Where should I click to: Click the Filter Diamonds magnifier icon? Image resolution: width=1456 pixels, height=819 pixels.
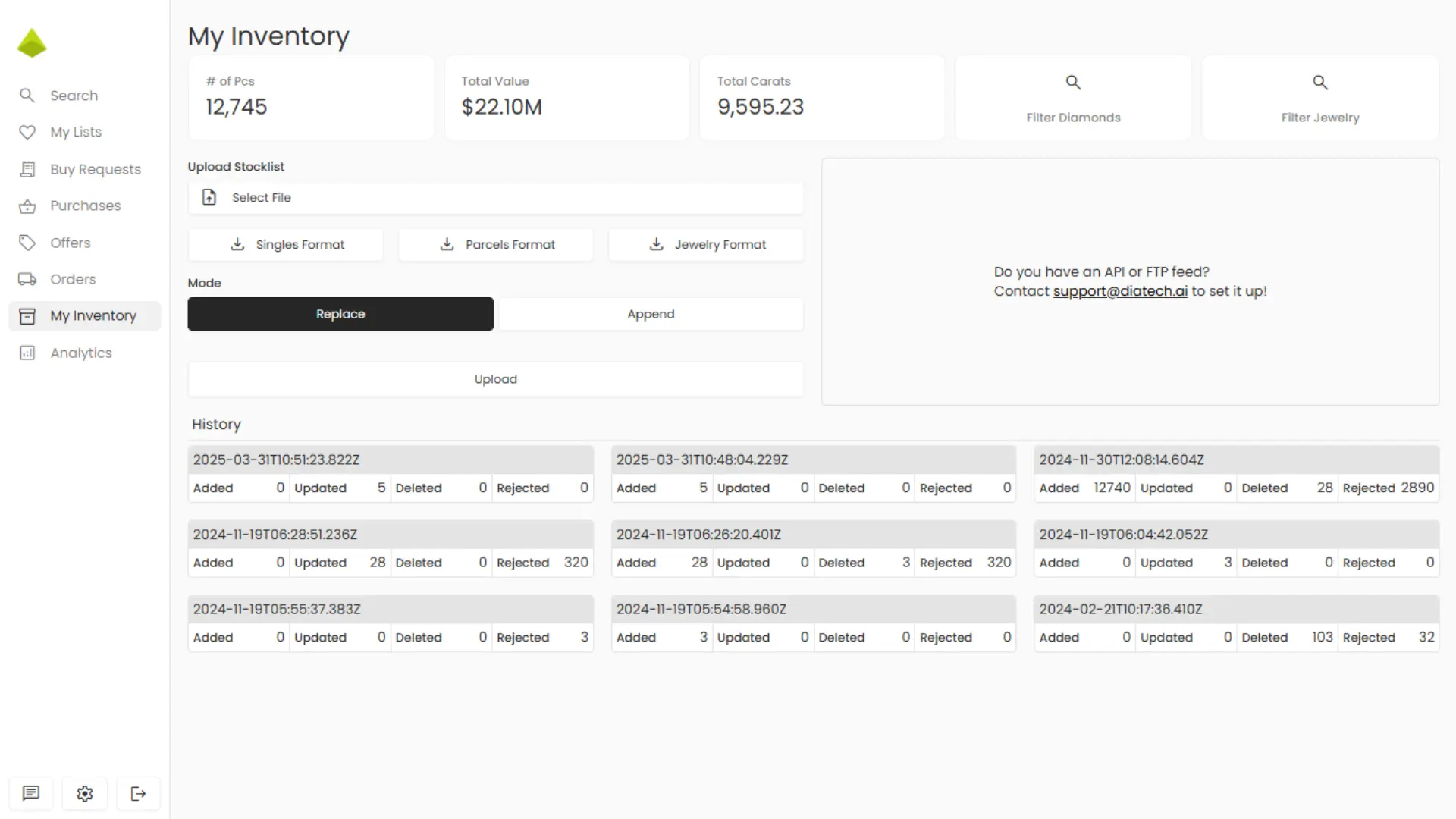point(1073,83)
